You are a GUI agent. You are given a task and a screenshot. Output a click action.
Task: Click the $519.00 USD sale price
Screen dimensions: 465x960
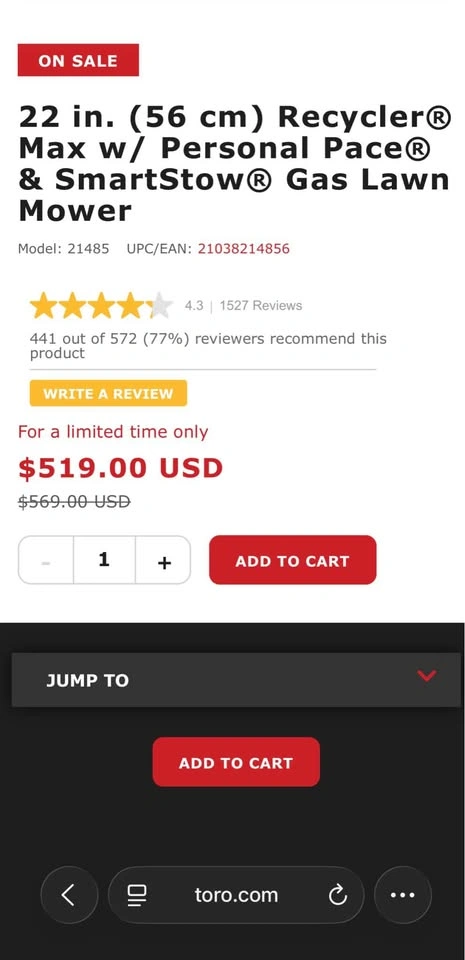(x=121, y=468)
